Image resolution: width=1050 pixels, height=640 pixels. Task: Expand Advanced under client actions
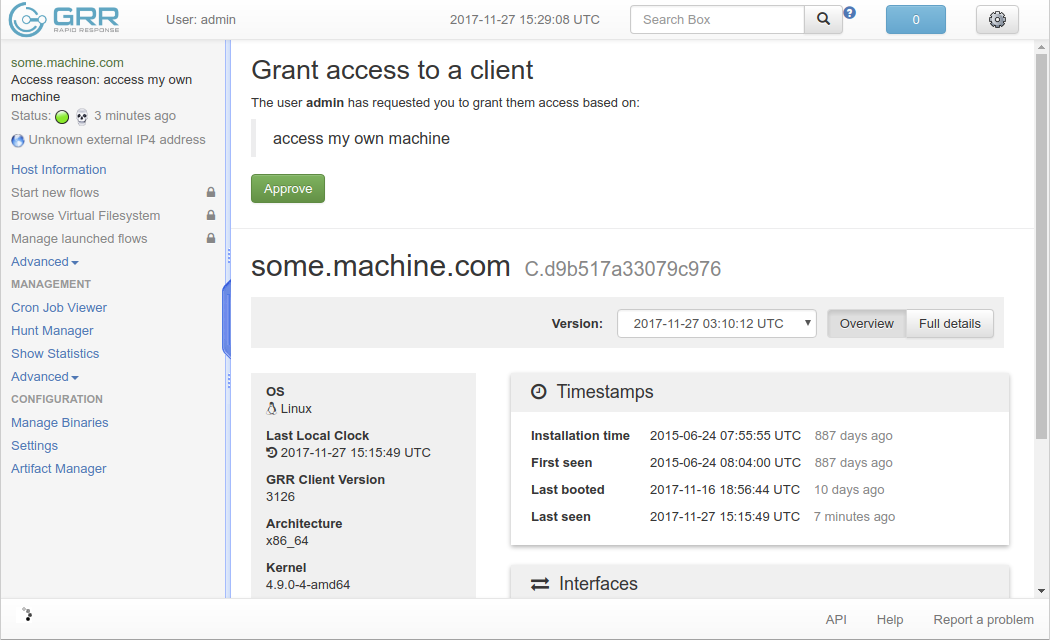pos(45,262)
